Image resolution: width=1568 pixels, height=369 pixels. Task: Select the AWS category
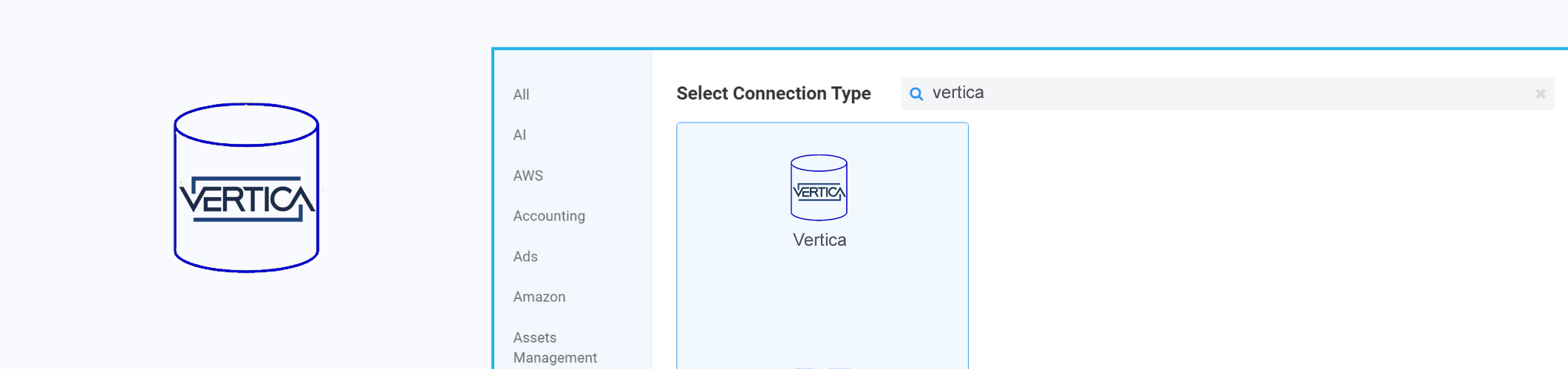point(528,176)
